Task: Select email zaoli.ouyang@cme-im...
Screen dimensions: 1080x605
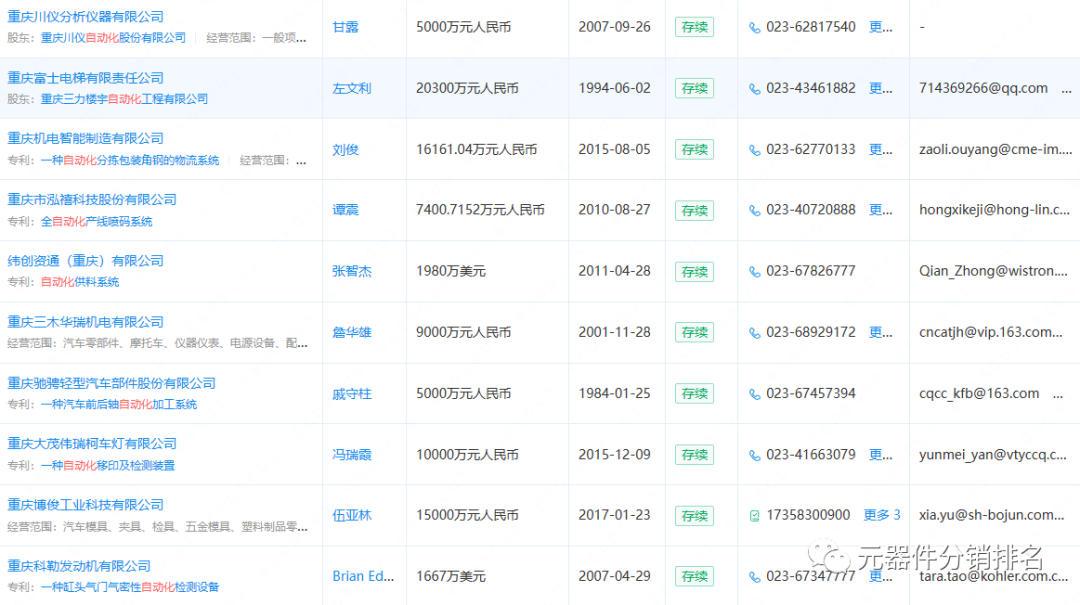Action: (x=995, y=150)
